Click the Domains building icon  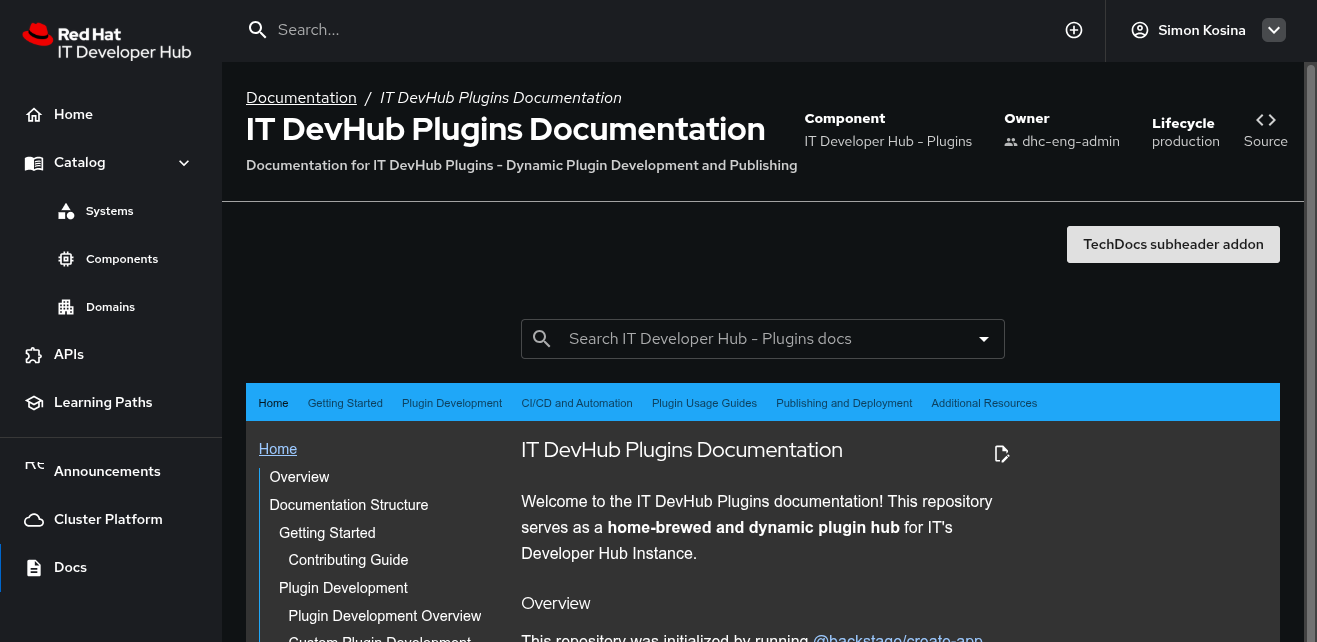coord(66,307)
